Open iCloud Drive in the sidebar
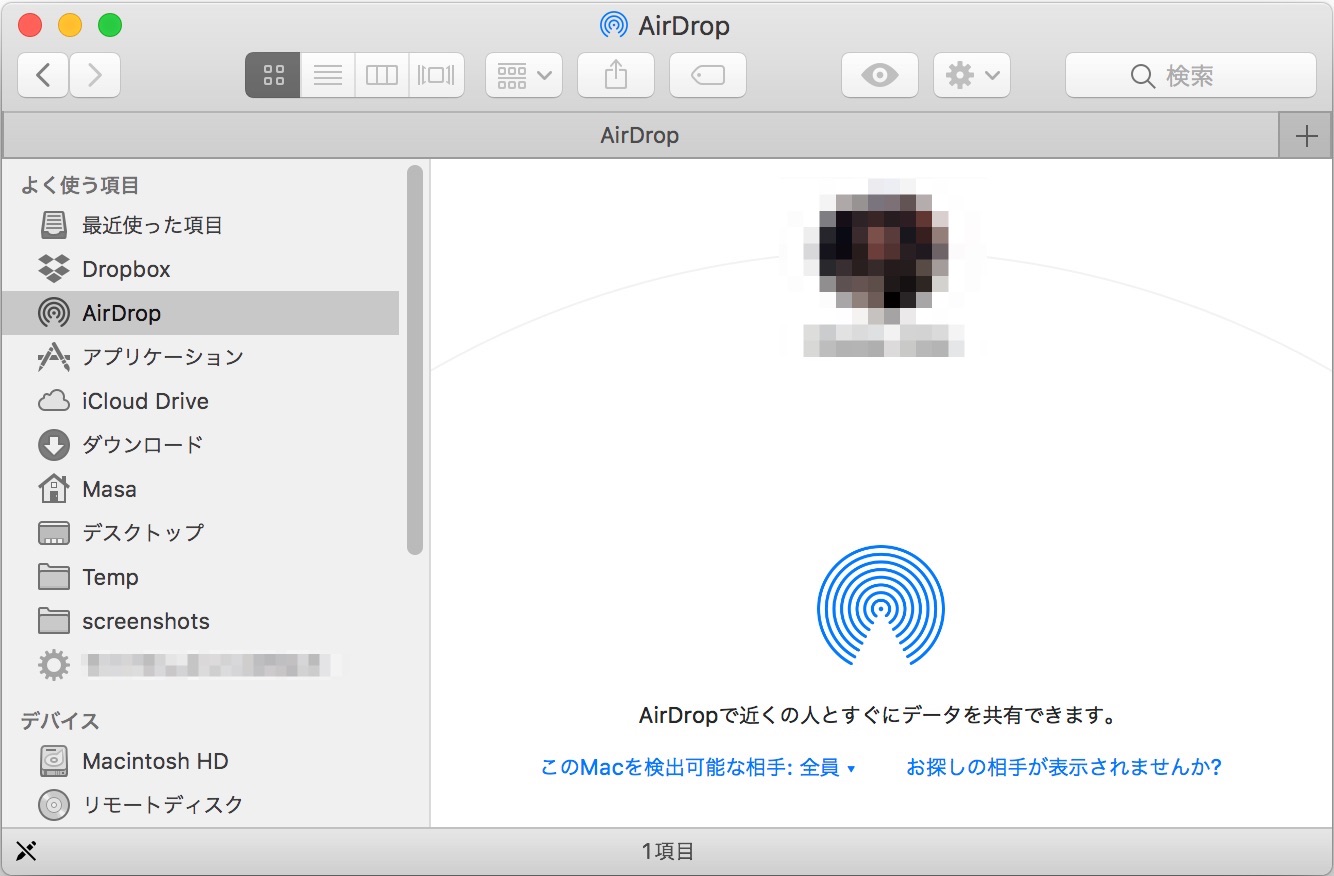Image resolution: width=1334 pixels, height=876 pixels. pyautogui.click(x=200, y=401)
